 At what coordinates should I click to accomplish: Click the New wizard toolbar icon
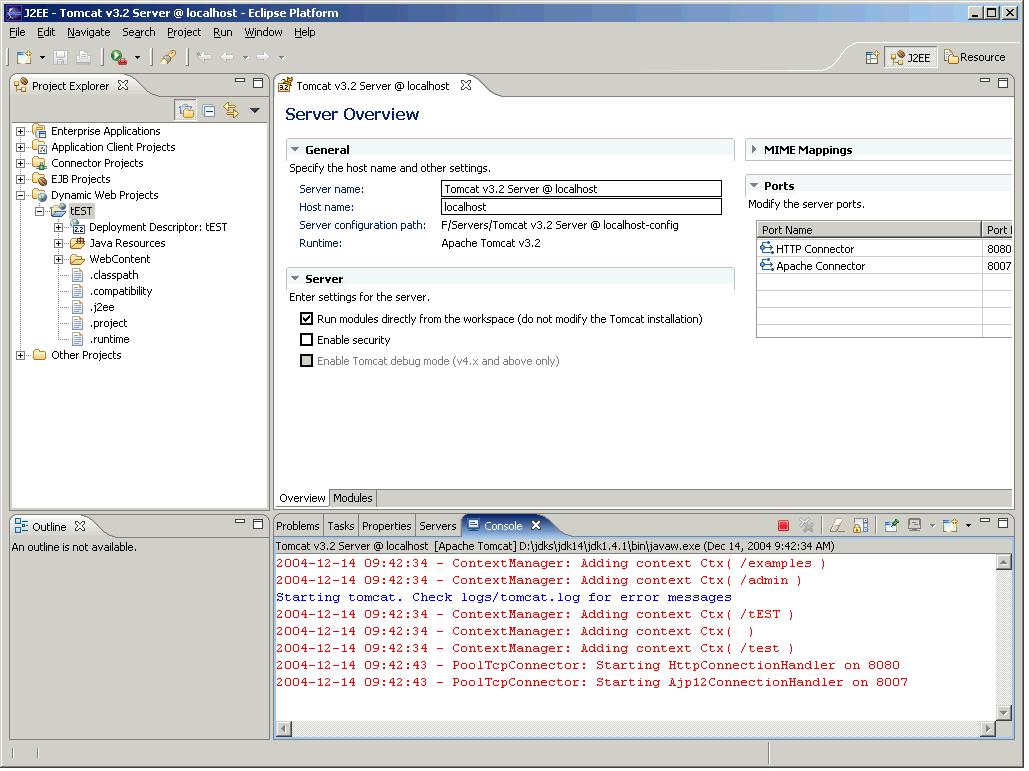tap(25, 58)
